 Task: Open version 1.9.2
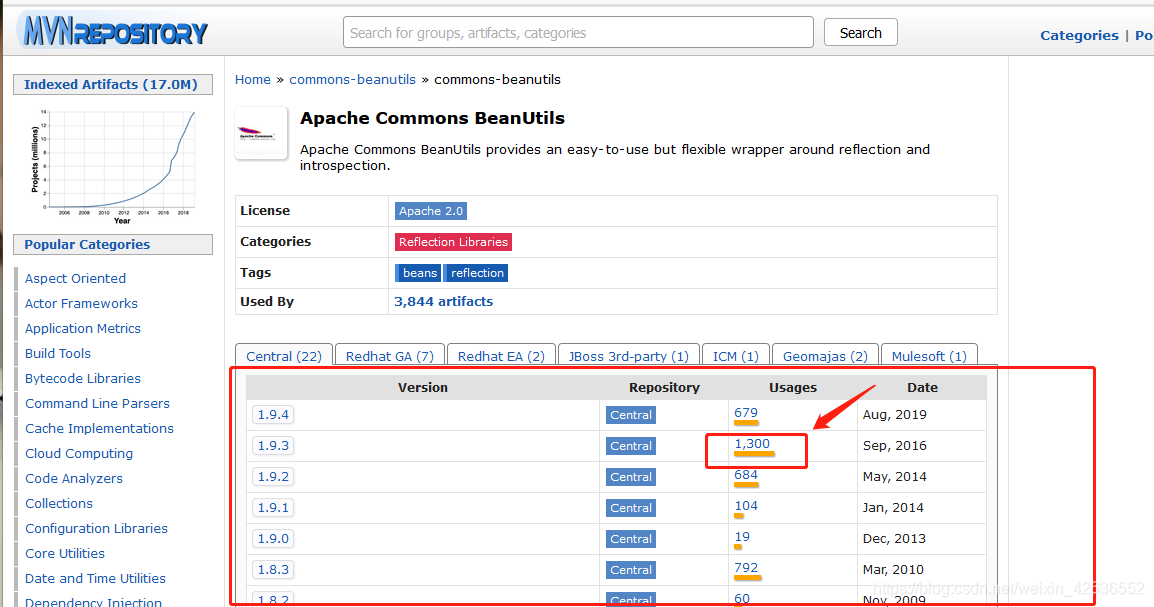(273, 477)
